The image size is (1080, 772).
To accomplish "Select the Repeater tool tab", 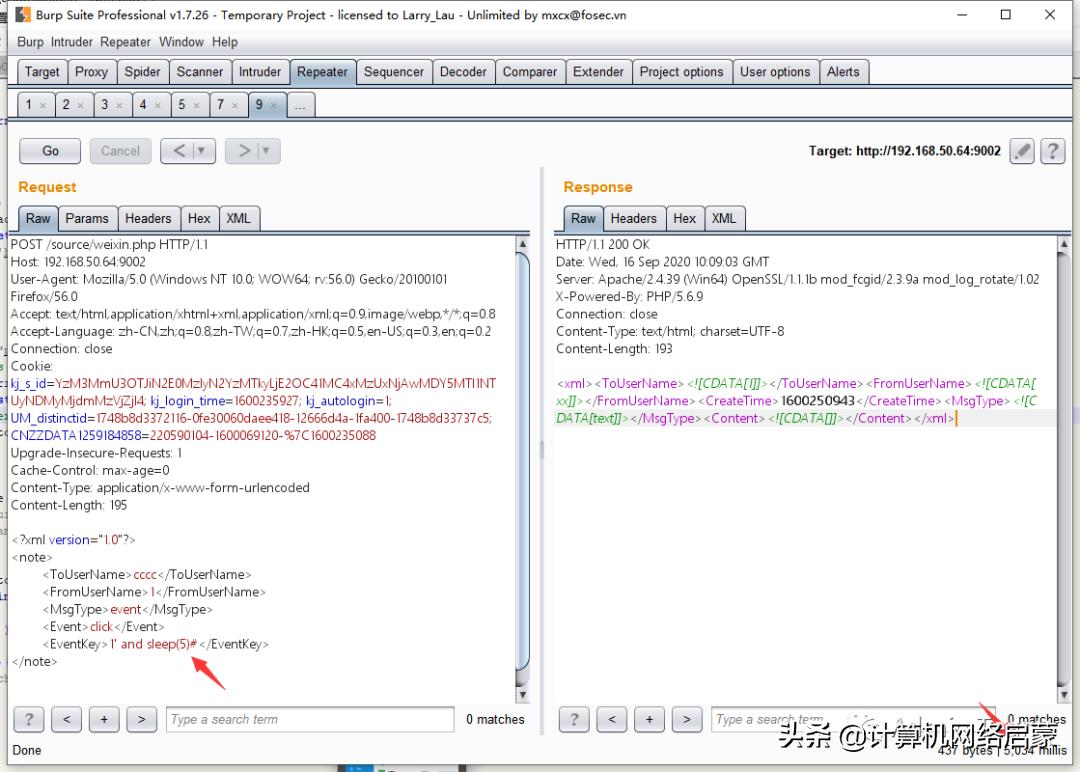I will (322, 72).
